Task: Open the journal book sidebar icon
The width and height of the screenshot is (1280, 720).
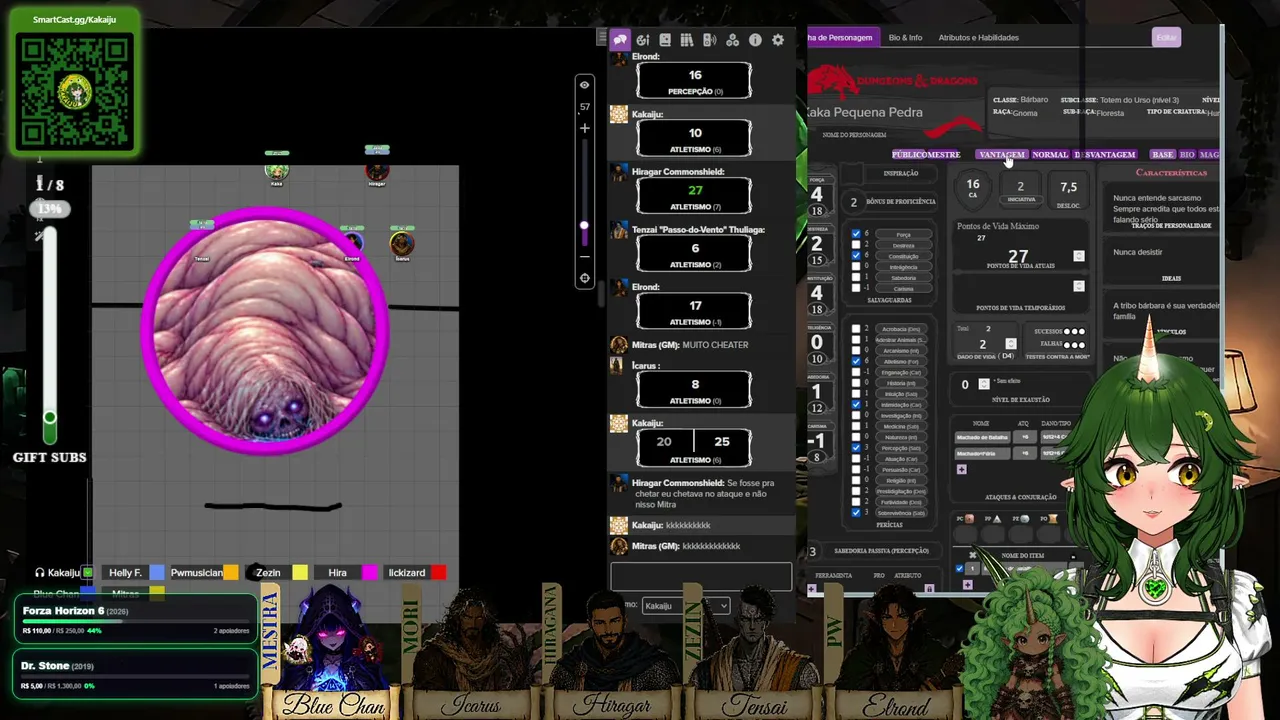Action: 665,40
